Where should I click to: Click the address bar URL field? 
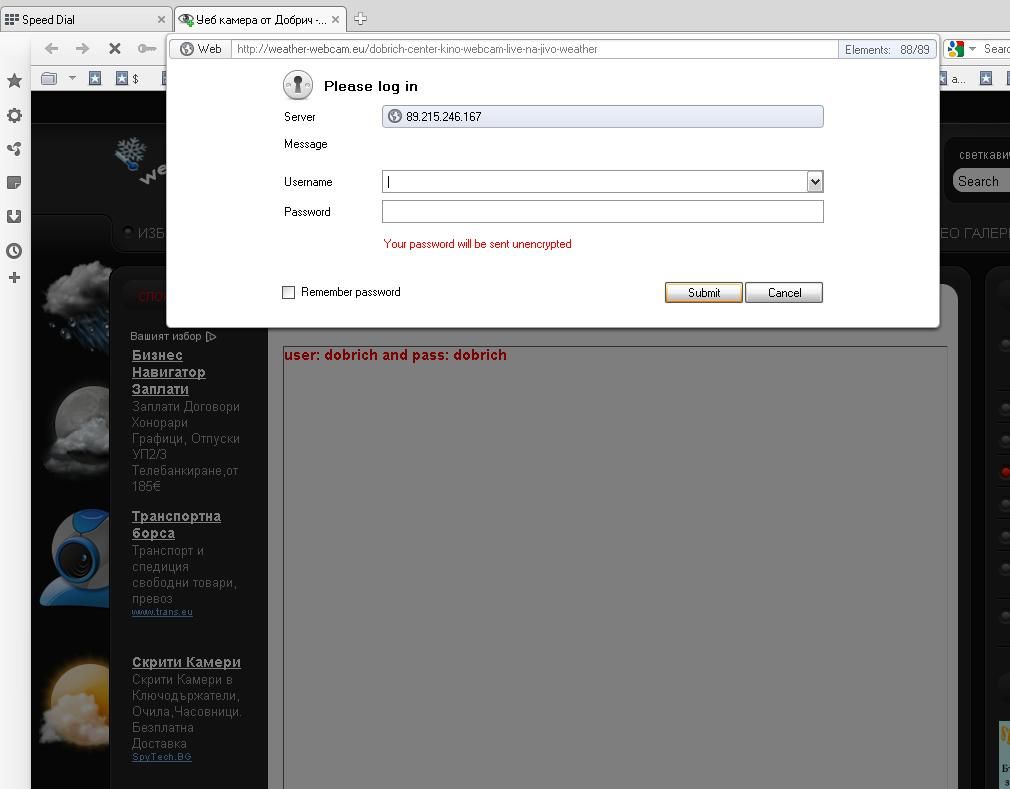535,49
